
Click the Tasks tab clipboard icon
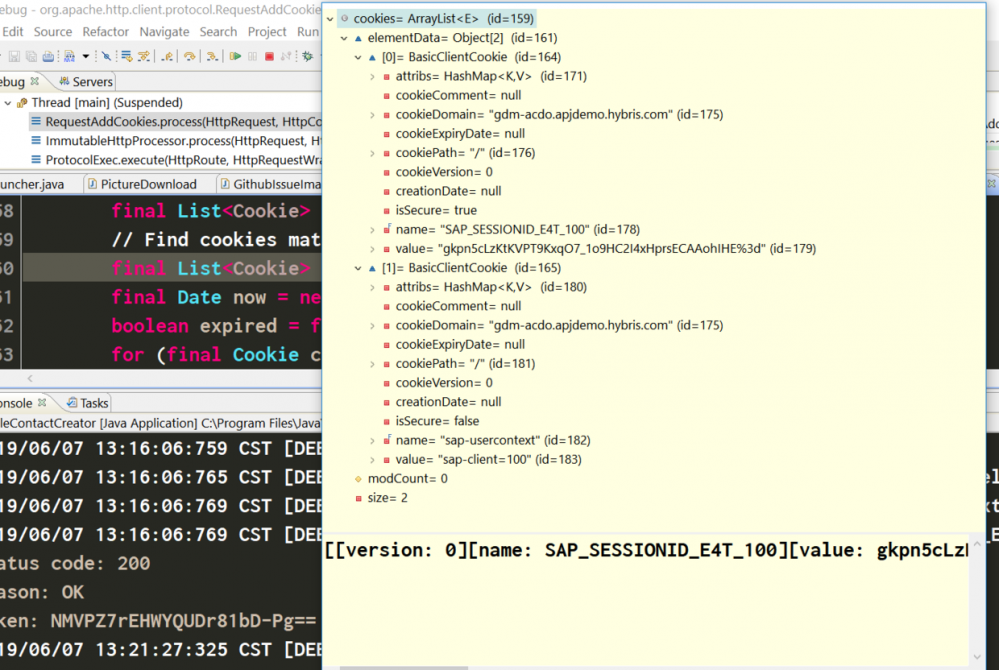click(72, 403)
